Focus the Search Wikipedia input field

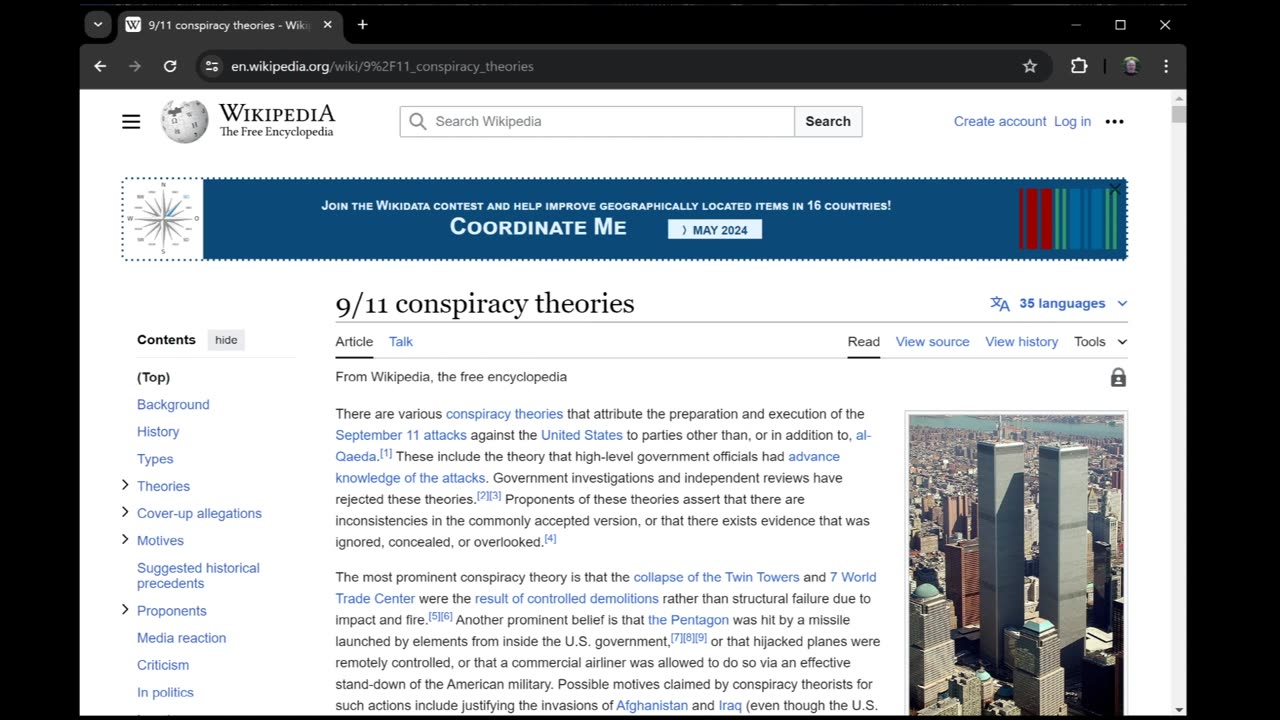pos(597,121)
